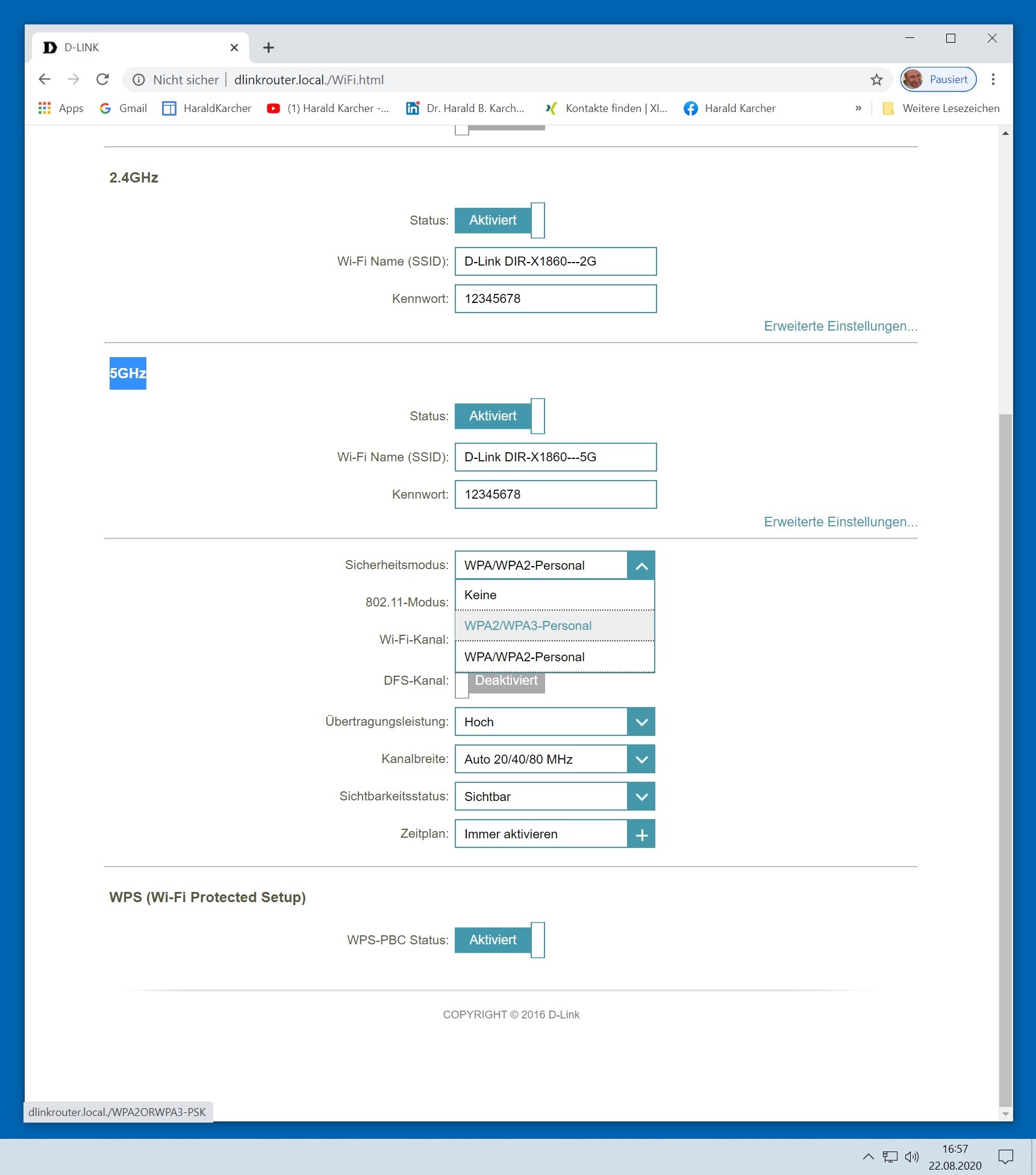Open the Weitere Lesezeichen folder
1036x1175 pixels.
941,108
